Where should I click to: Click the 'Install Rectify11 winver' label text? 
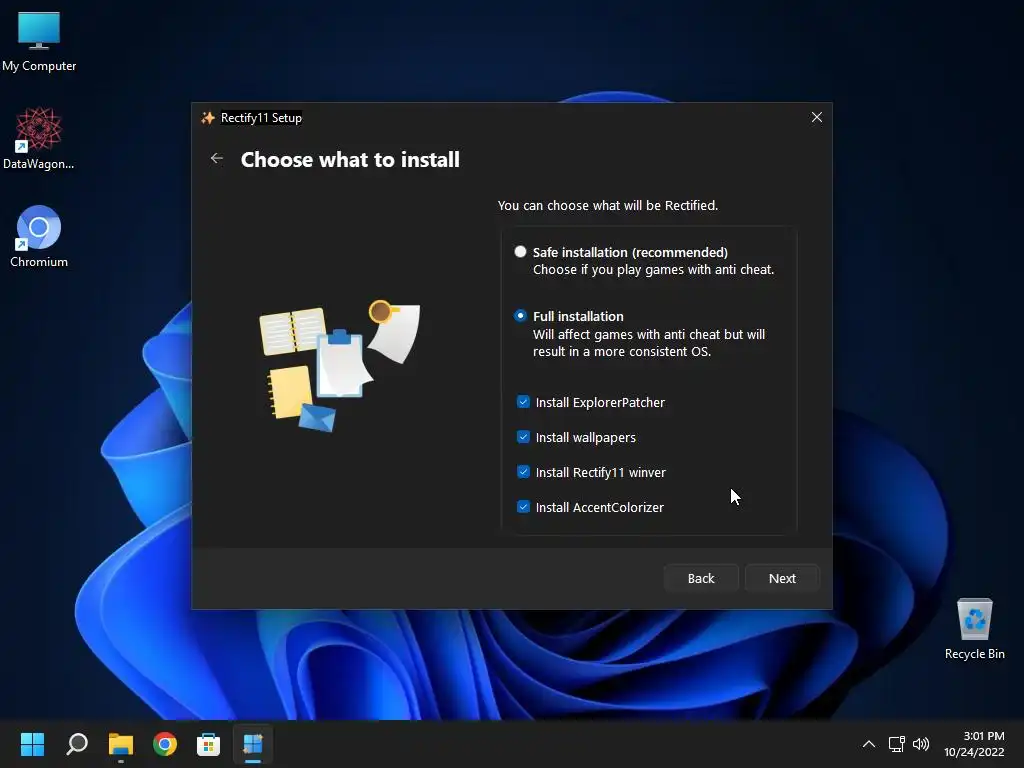pos(601,472)
